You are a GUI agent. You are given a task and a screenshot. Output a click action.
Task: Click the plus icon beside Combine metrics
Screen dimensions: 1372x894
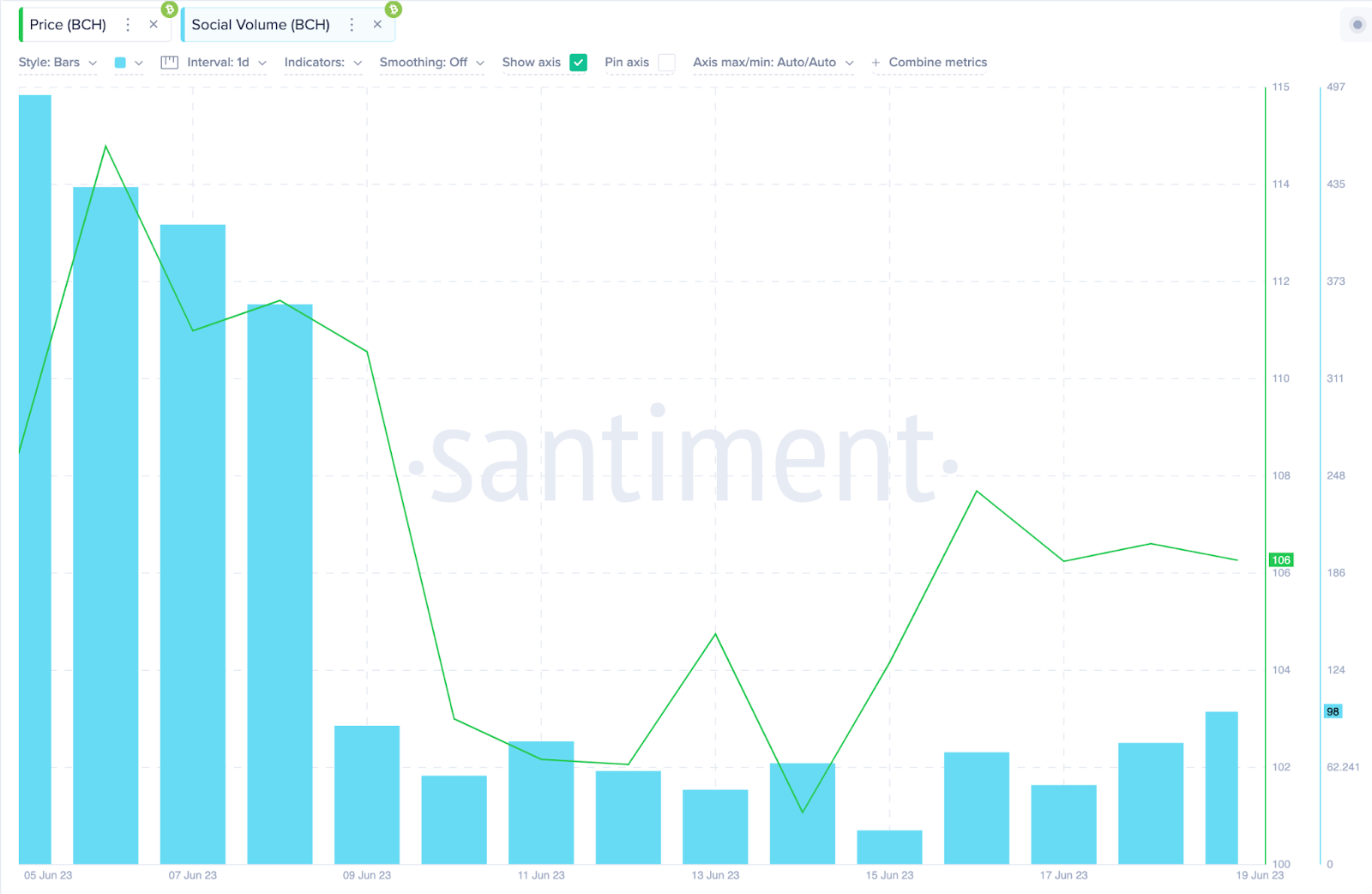pos(876,63)
